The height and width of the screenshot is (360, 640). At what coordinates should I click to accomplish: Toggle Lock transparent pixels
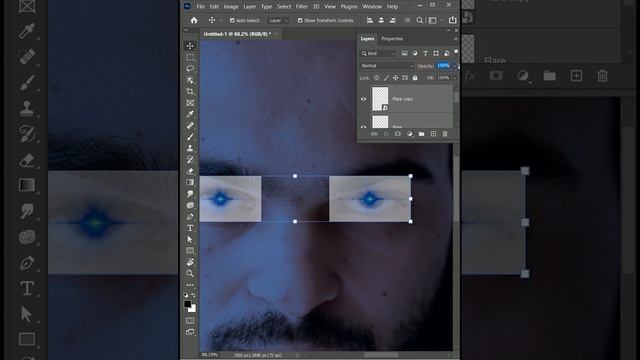[376, 78]
